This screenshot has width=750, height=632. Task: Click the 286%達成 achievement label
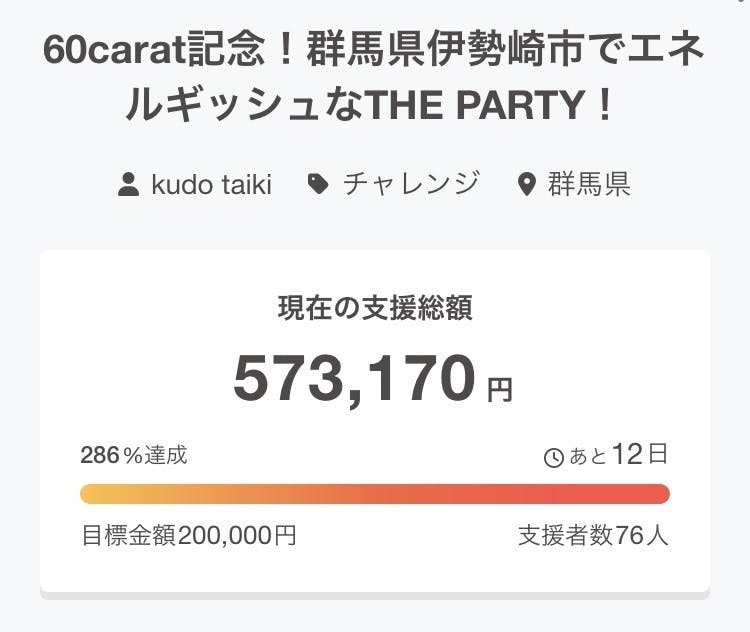point(134,456)
